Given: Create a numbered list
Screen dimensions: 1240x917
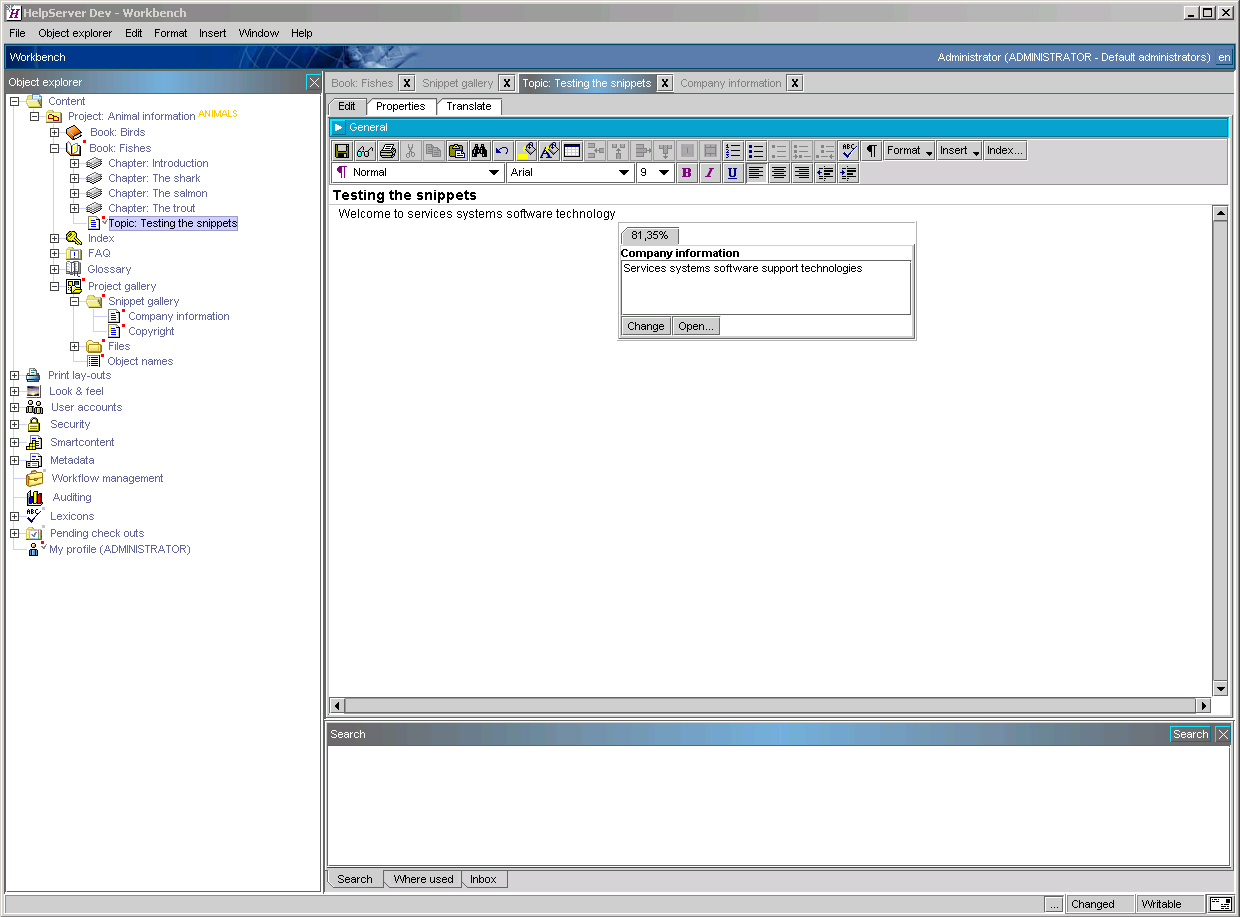Looking at the screenshot, I should click(x=733, y=151).
